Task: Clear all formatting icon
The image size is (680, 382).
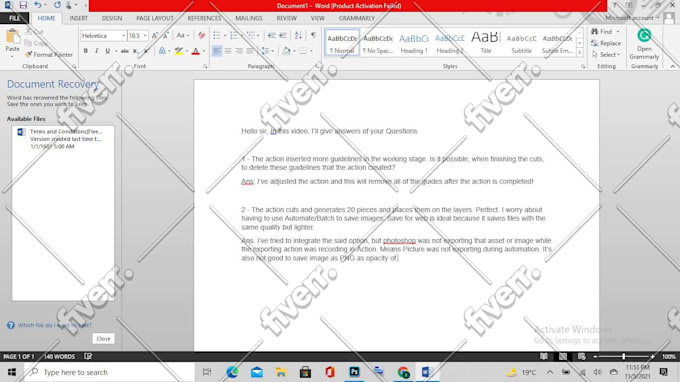Action: [202, 36]
